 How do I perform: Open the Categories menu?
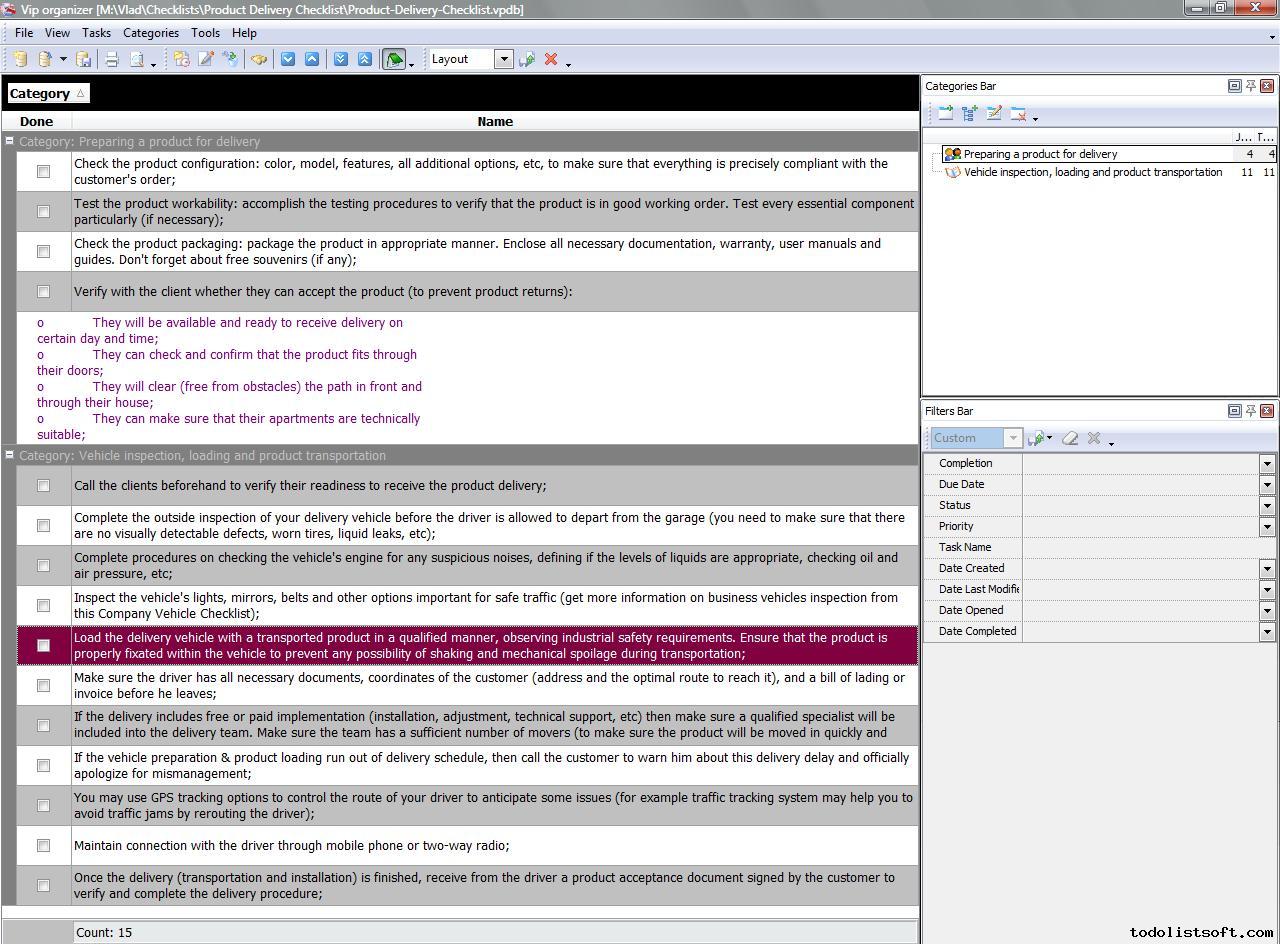[x=151, y=33]
